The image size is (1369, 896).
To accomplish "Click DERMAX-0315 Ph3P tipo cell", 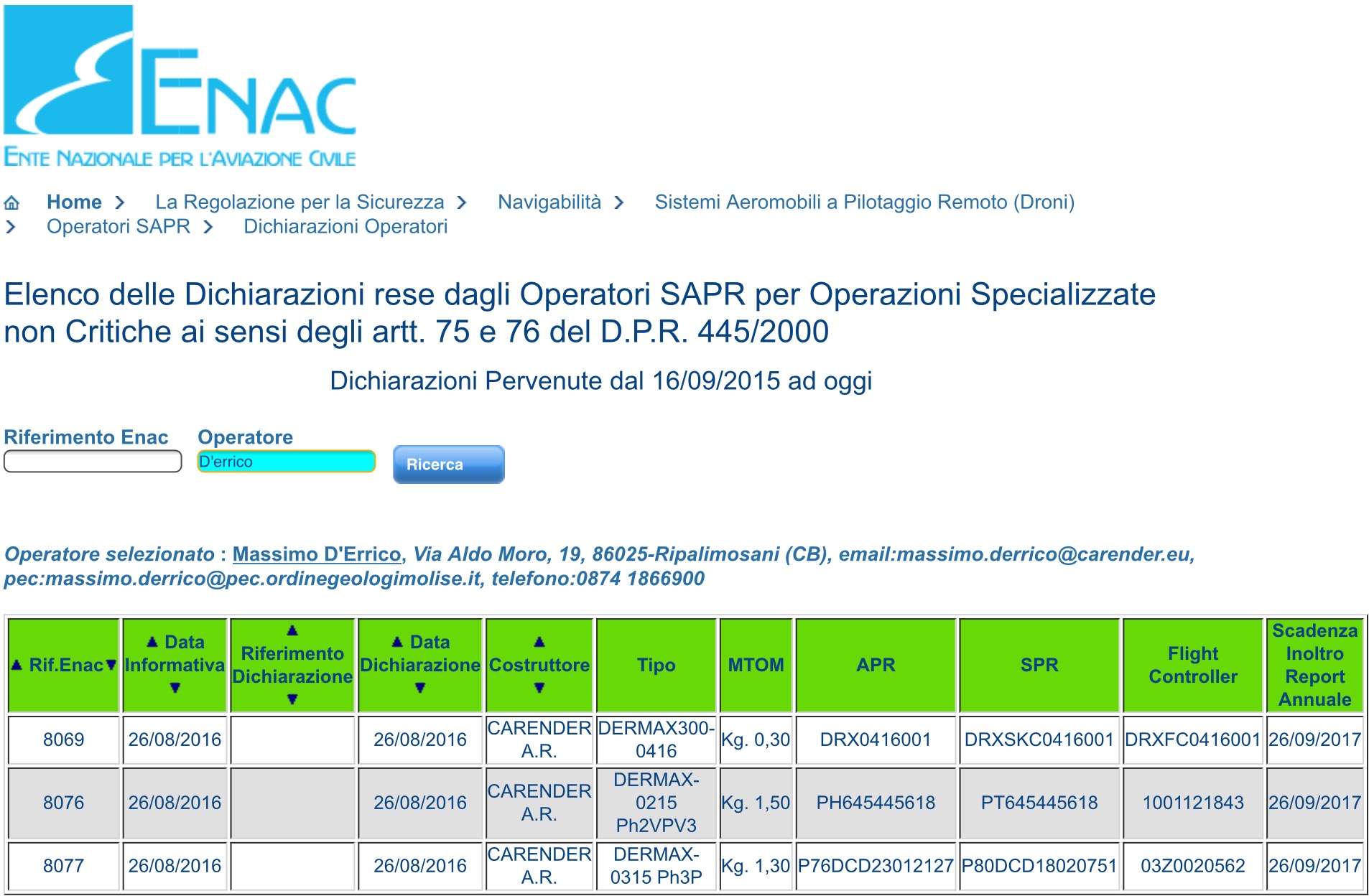I will coord(656,866).
